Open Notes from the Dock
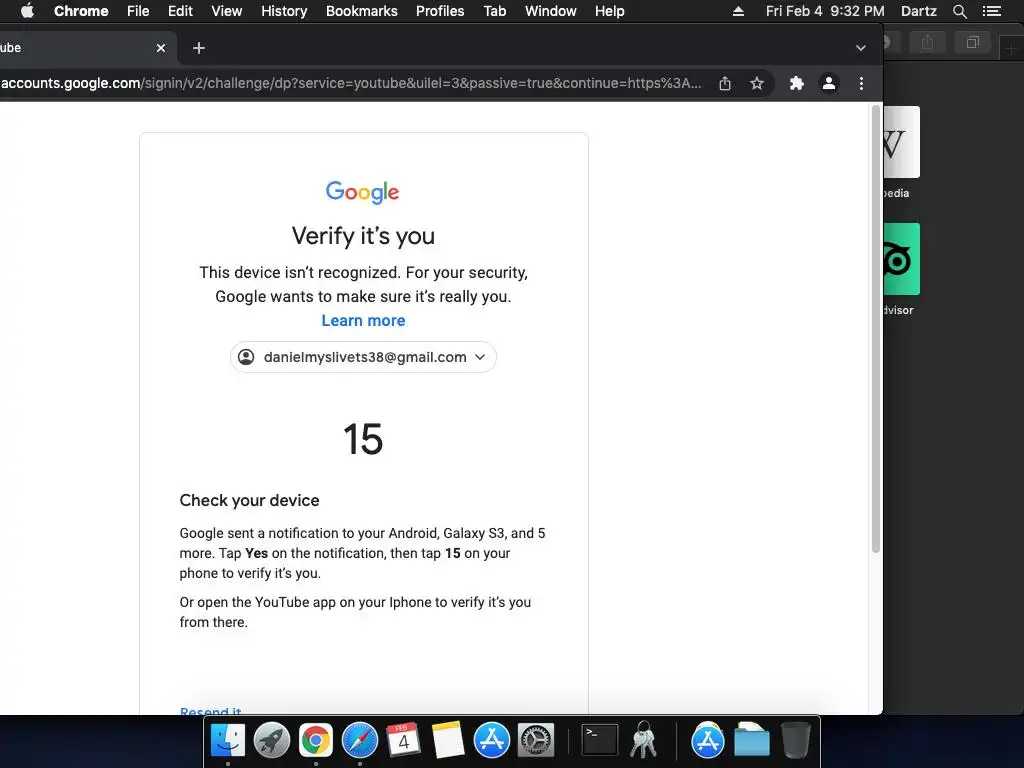Viewport: 1024px width, 768px height. (448, 741)
